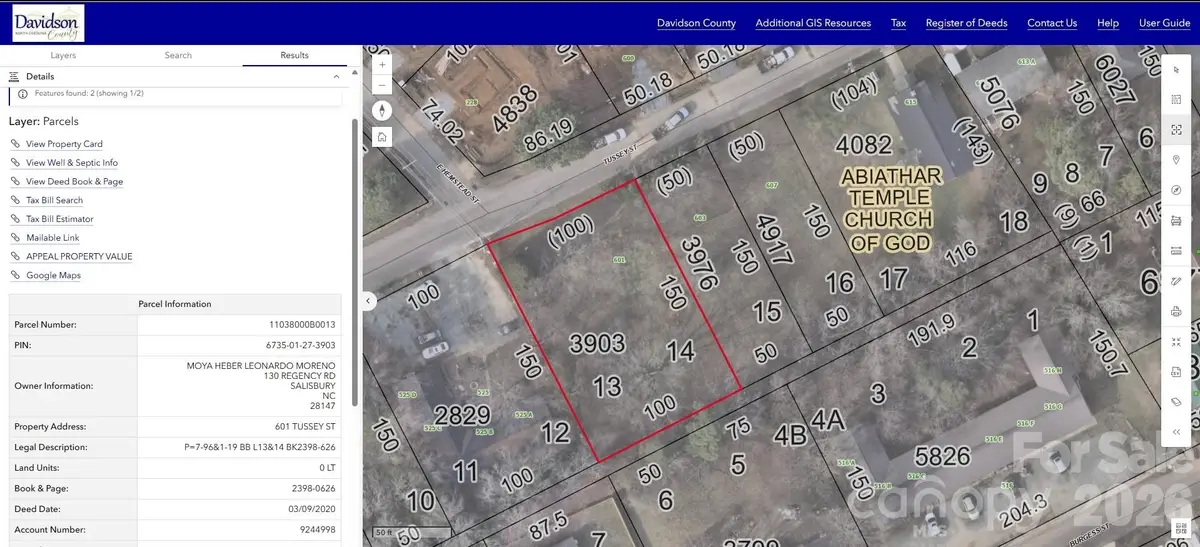Click the Land Units value 0 LT
Viewport: 1200px width, 547px height.
(x=327, y=468)
